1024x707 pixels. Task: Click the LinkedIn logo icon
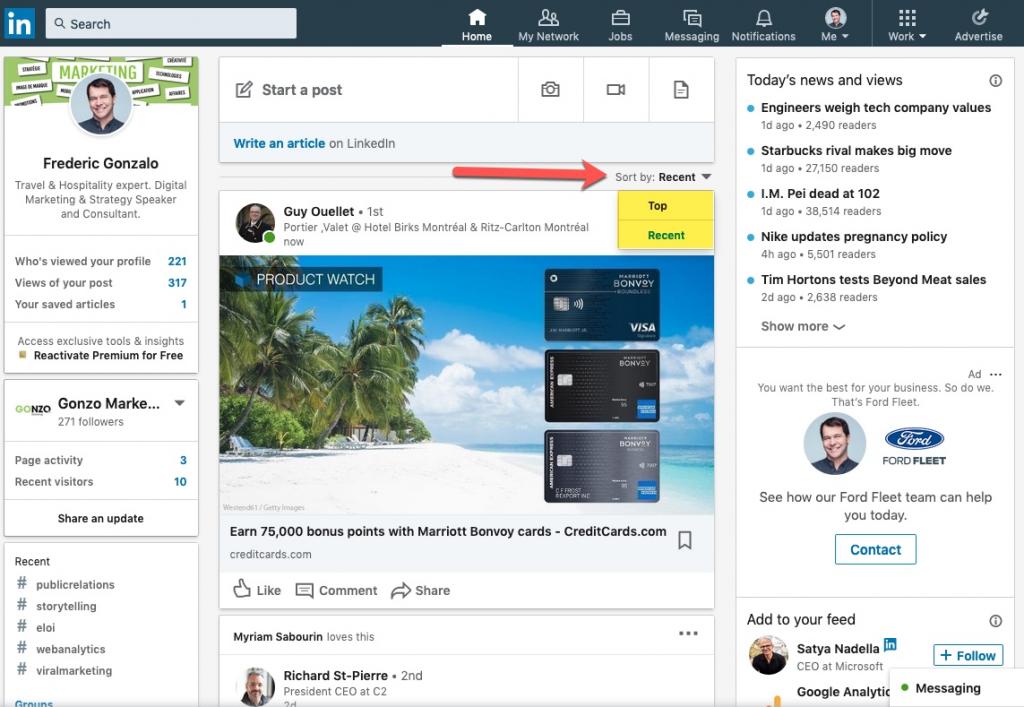click(19, 24)
